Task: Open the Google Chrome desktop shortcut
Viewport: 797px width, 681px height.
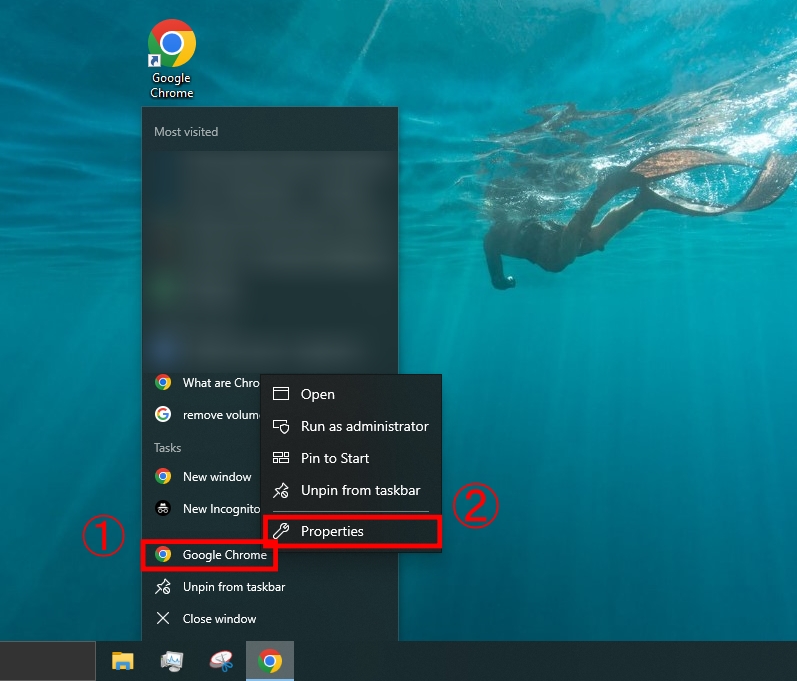Action: (x=172, y=58)
